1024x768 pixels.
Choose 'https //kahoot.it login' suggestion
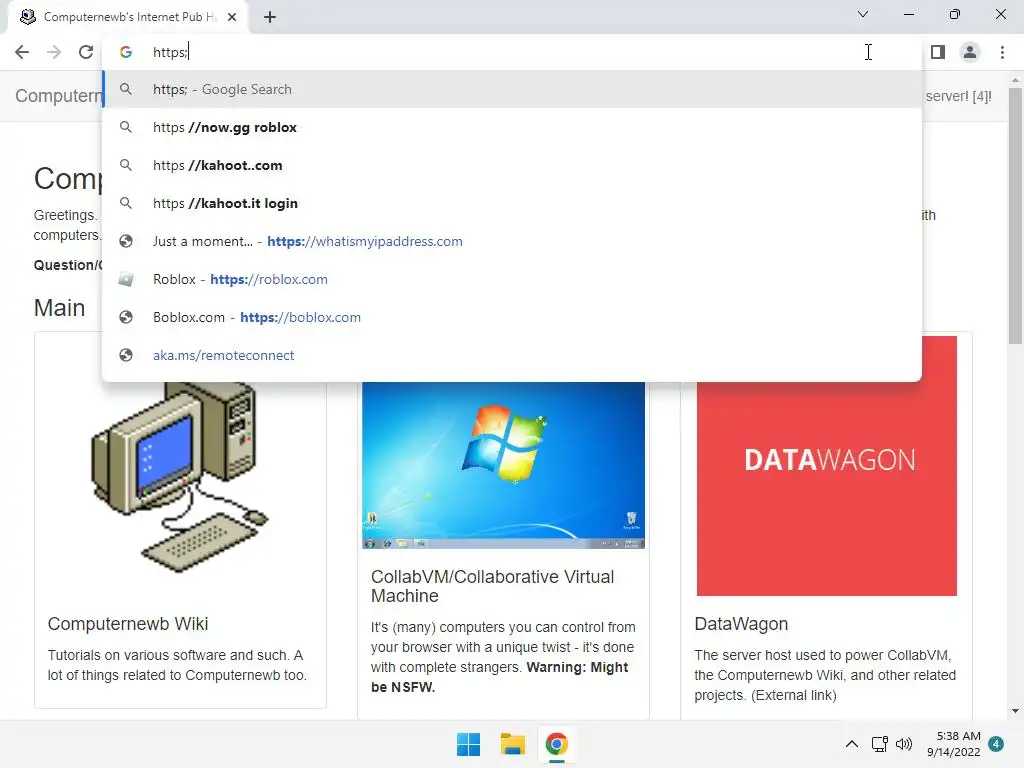click(512, 203)
